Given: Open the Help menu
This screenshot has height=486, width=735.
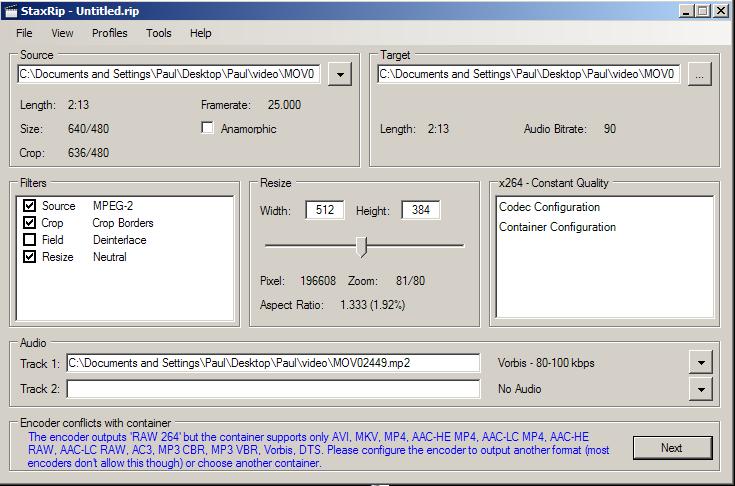Looking at the screenshot, I should point(201,33).
